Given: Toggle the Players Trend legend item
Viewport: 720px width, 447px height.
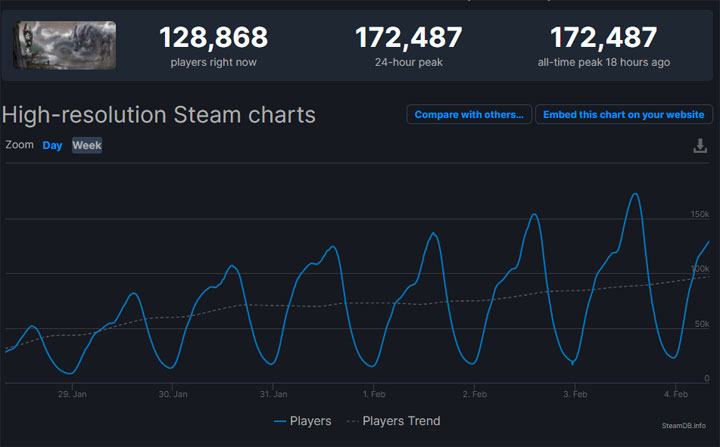Looking at the screenshot, I should 393,421.
